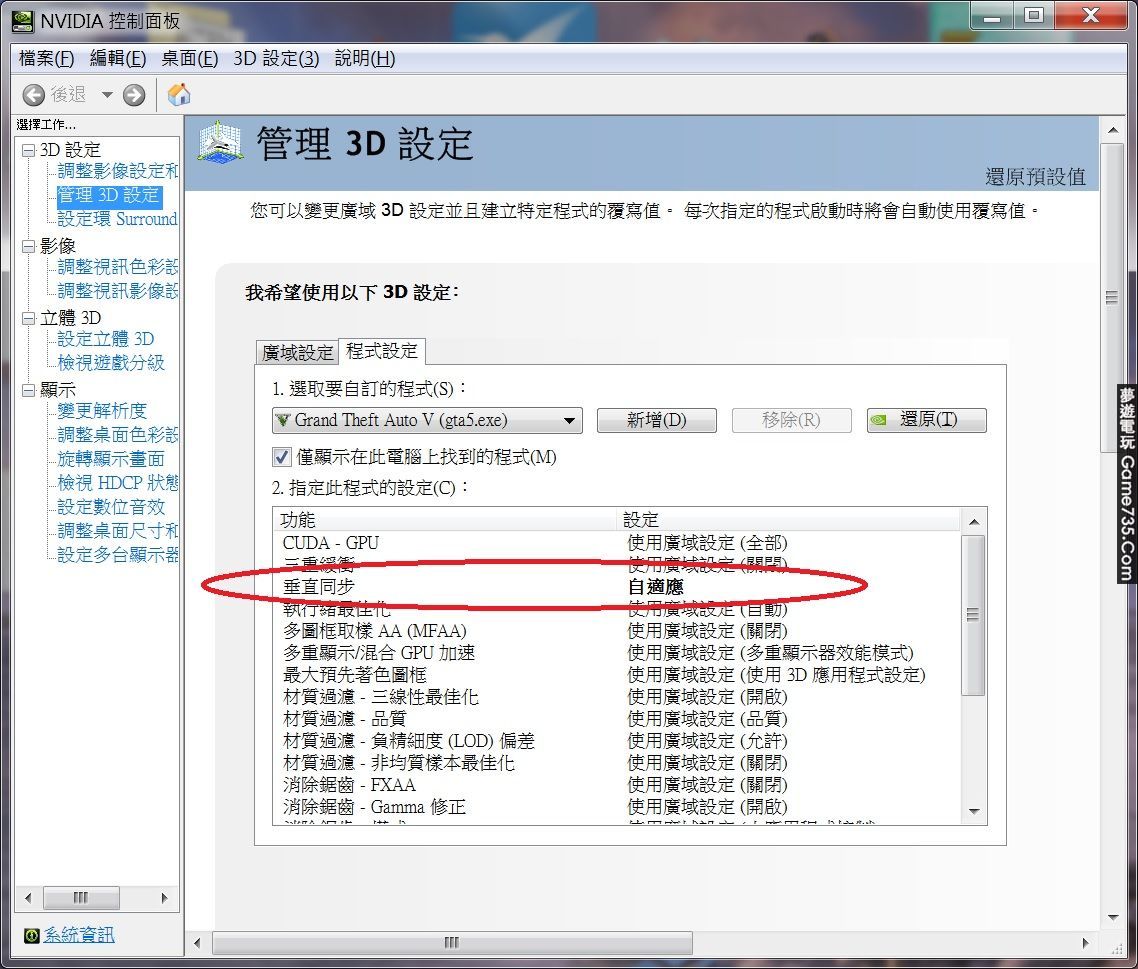Click the main panel scroll-right arrow
Viewport: 1138px width, 969px height.
(1086, 943)
